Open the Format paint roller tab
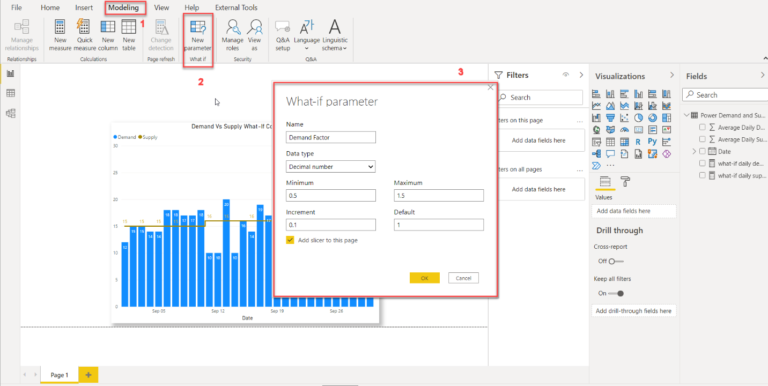 pyautogui.click(x=625, y=182)
